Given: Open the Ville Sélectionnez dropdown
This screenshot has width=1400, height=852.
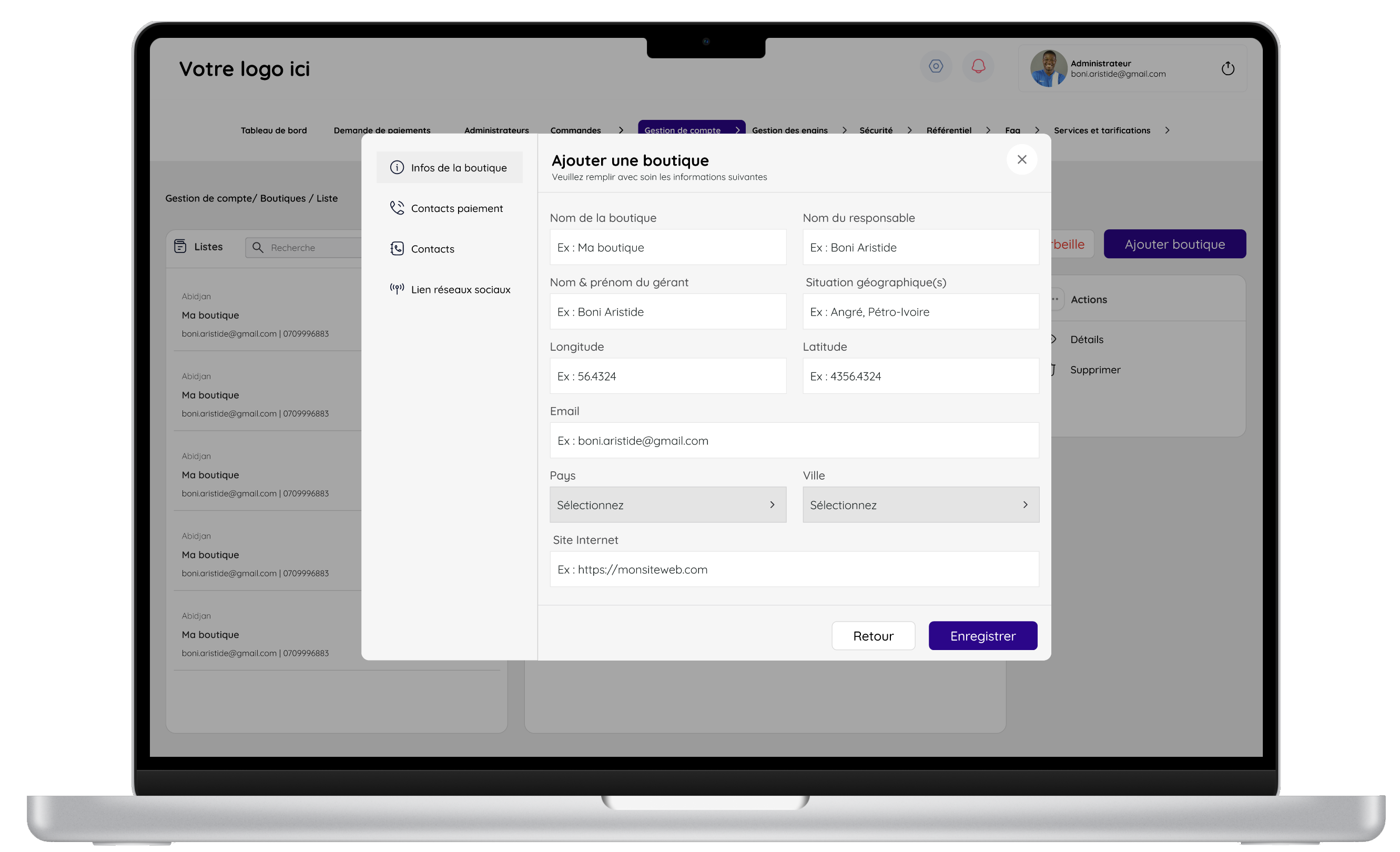Looking at the screenshot, I should (x=920, y=505).
